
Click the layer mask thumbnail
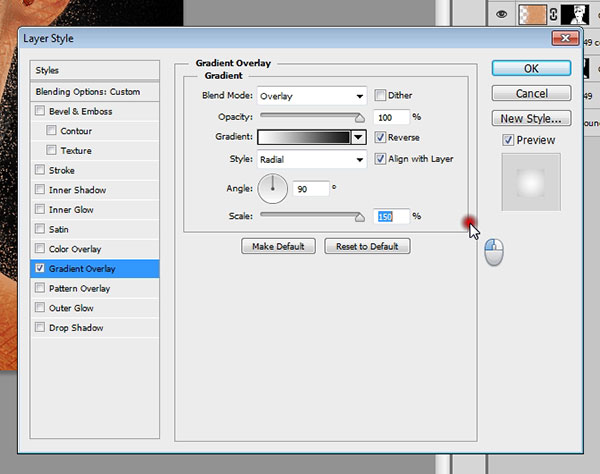[575, 15]
